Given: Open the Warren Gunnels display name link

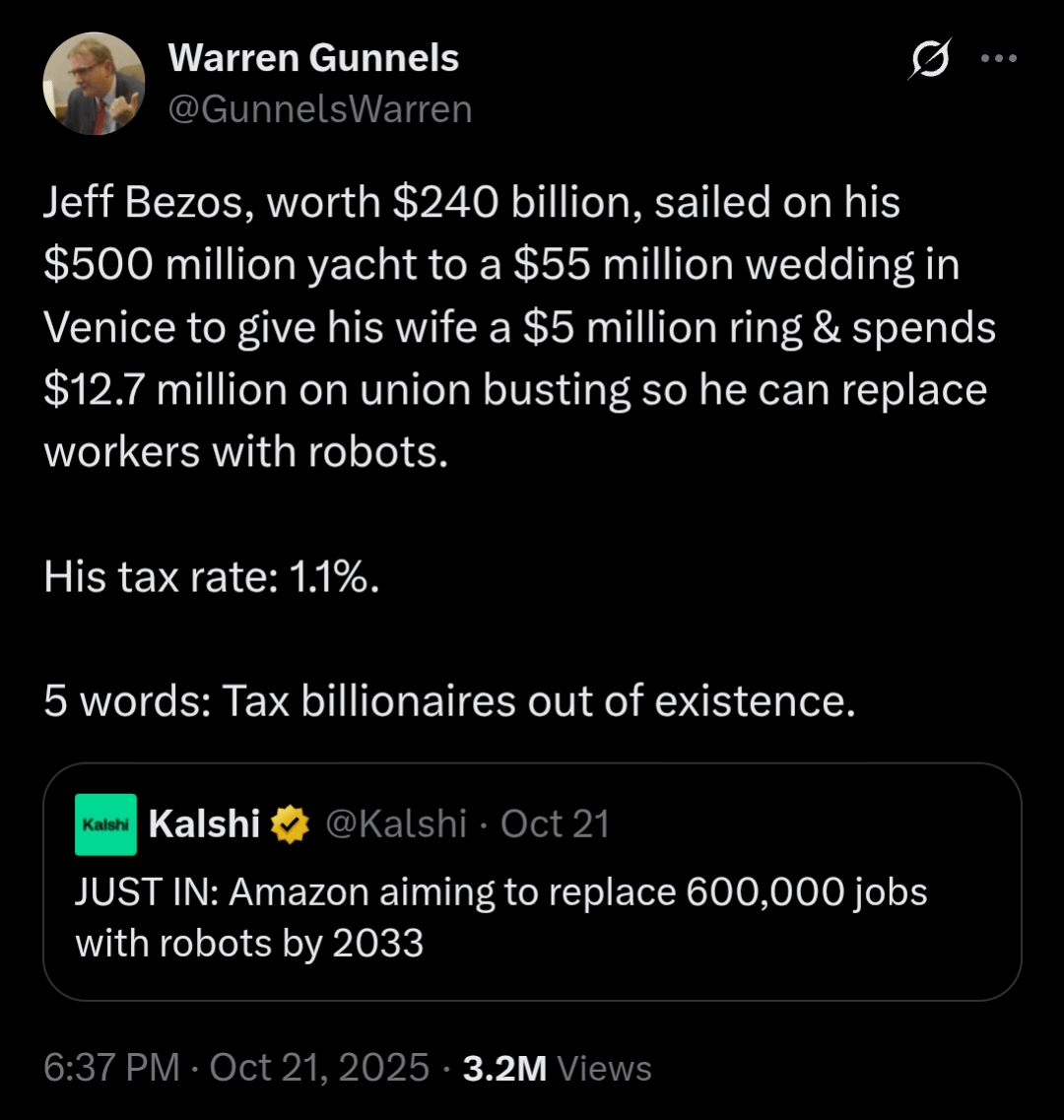Looking at the screenshot, I should click(313, 59).
